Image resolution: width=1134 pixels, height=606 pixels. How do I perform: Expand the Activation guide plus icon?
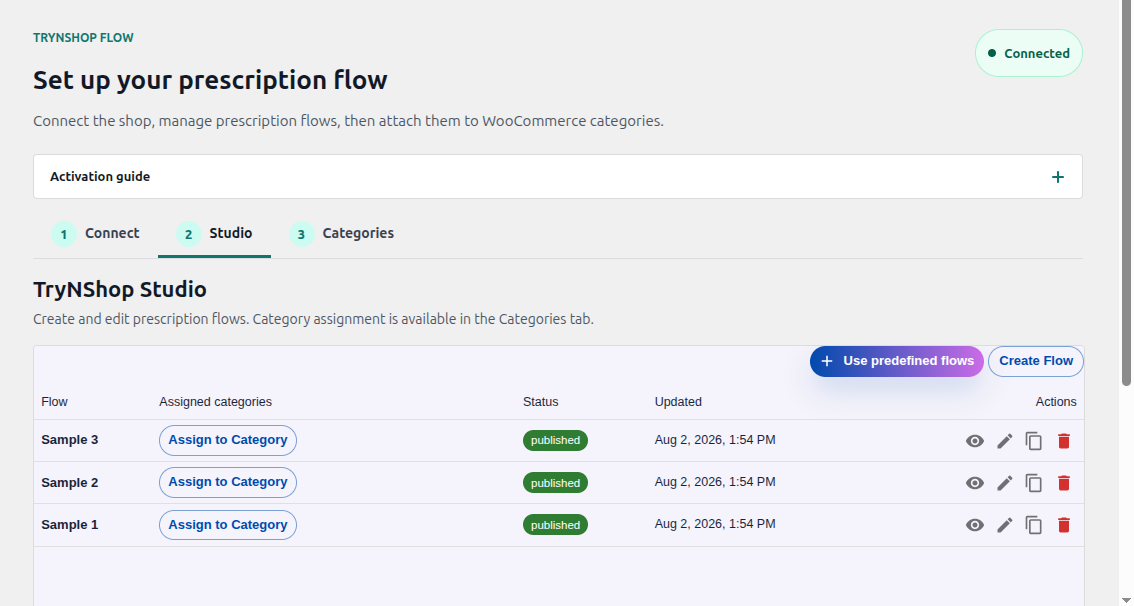1057,177
